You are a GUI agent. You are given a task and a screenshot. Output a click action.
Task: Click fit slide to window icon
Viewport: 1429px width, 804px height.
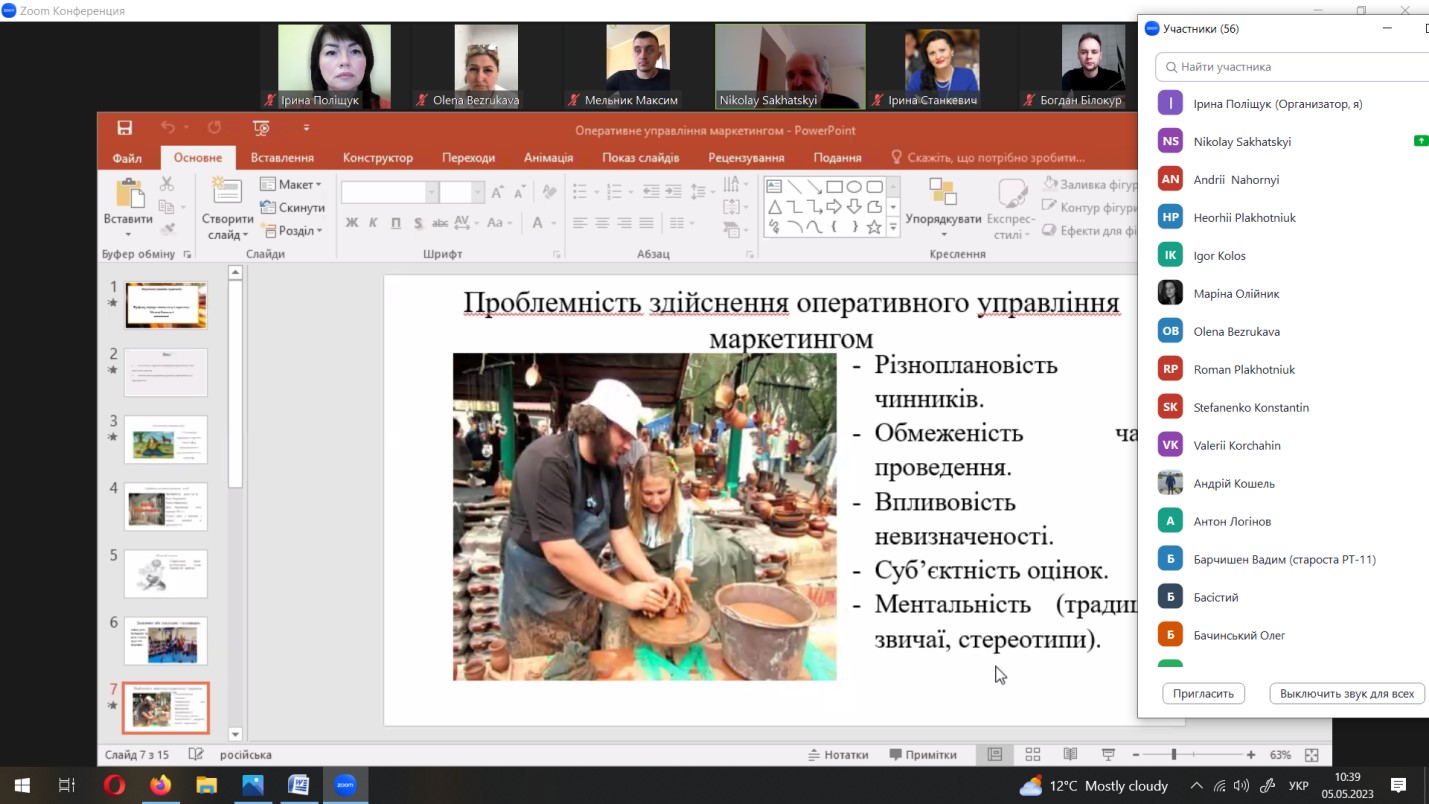click(x=1312, y=755)
